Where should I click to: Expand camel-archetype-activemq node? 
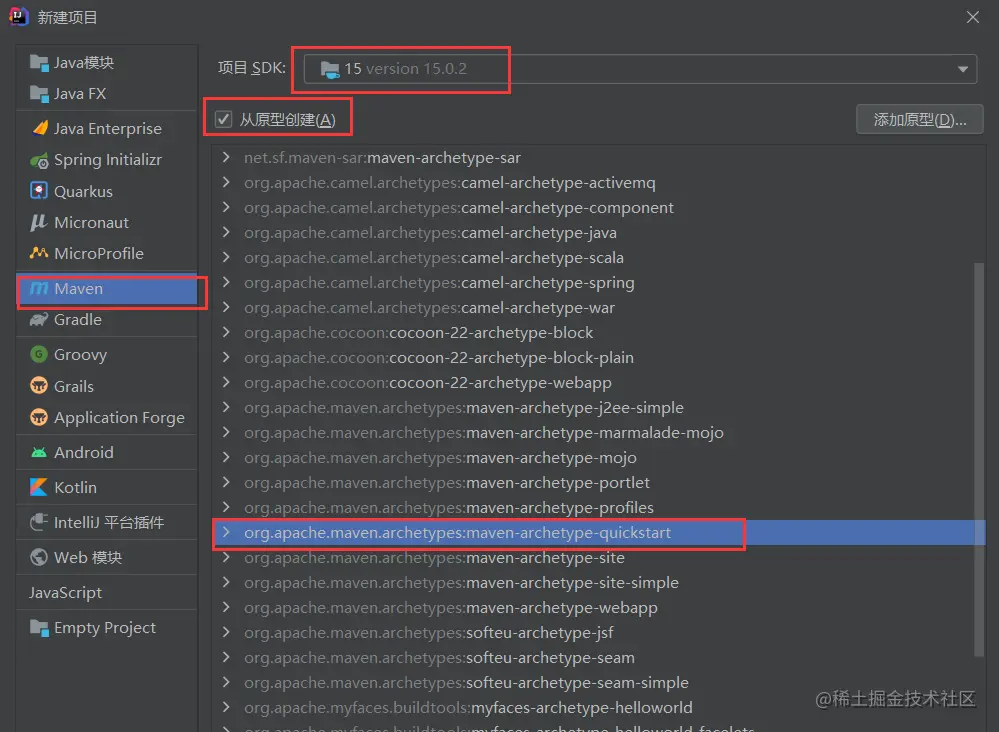pyautogui.click(x=226, y=182)
